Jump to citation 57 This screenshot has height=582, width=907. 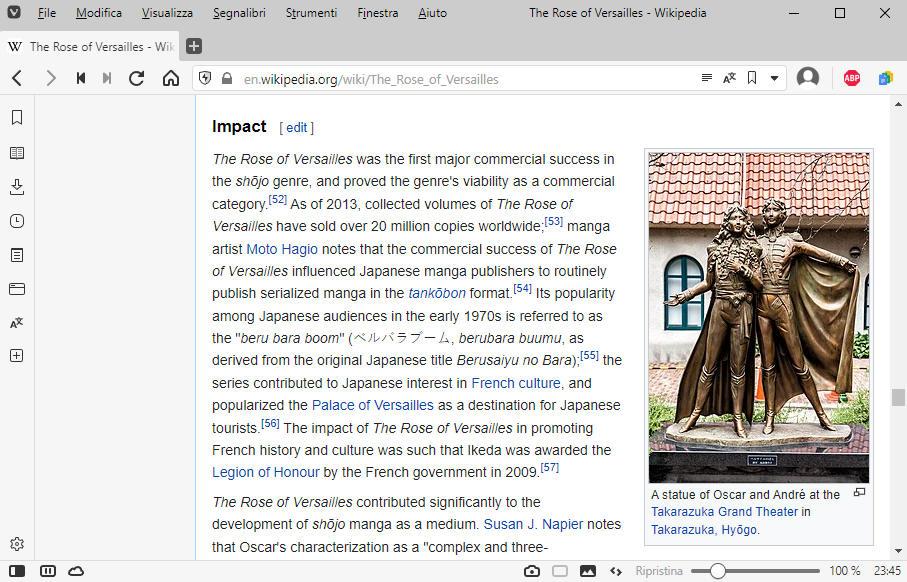pos(550,467)
